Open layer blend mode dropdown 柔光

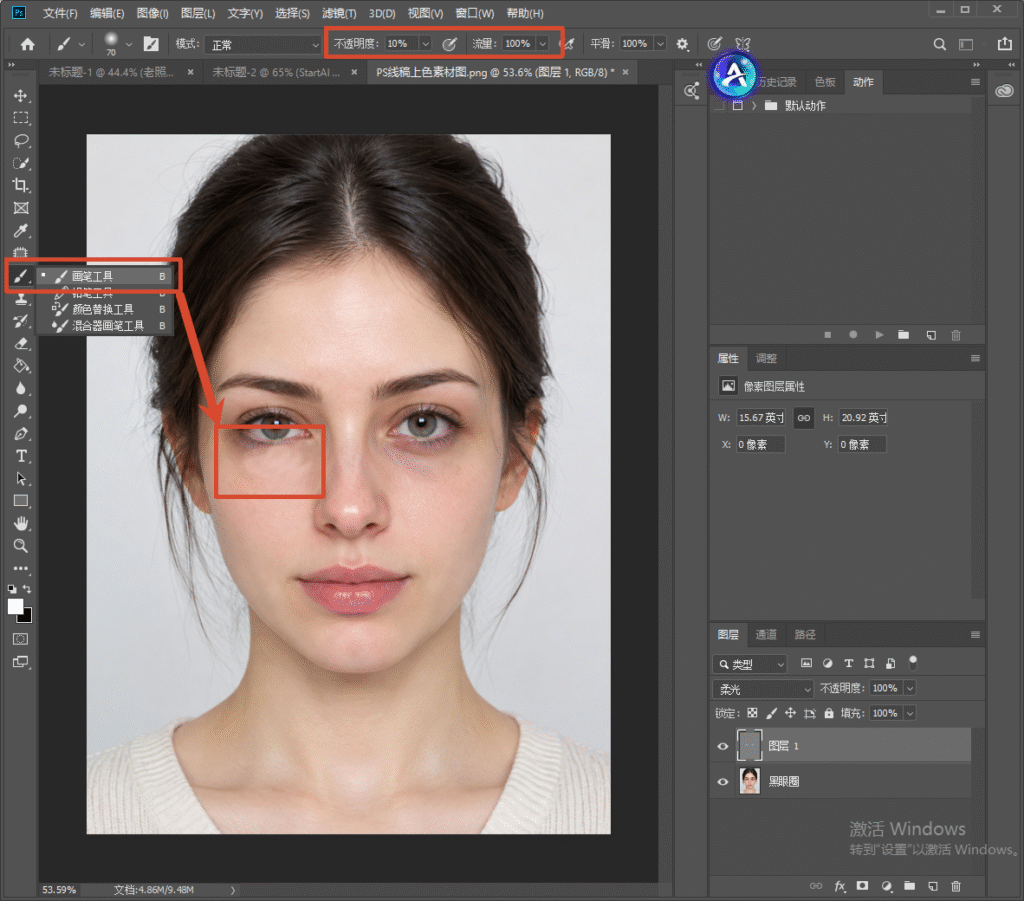(762, 689)
